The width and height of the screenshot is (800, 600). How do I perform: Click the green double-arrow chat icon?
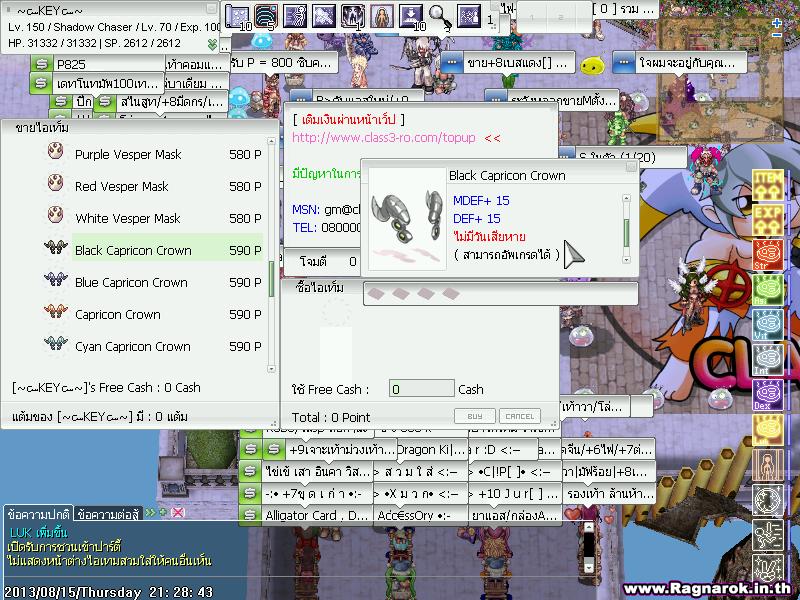coord(150,512)
